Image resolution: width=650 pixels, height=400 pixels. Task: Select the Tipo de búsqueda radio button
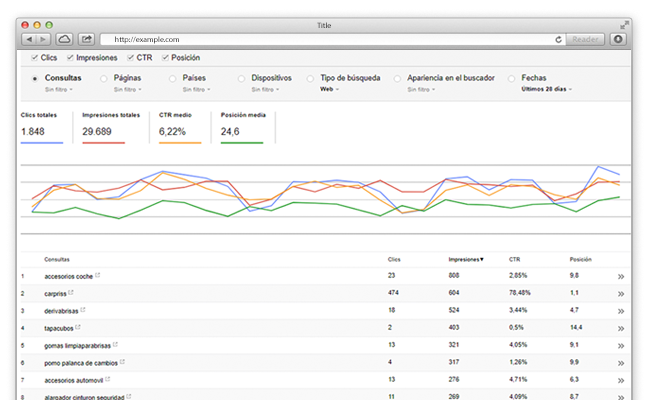310,78
